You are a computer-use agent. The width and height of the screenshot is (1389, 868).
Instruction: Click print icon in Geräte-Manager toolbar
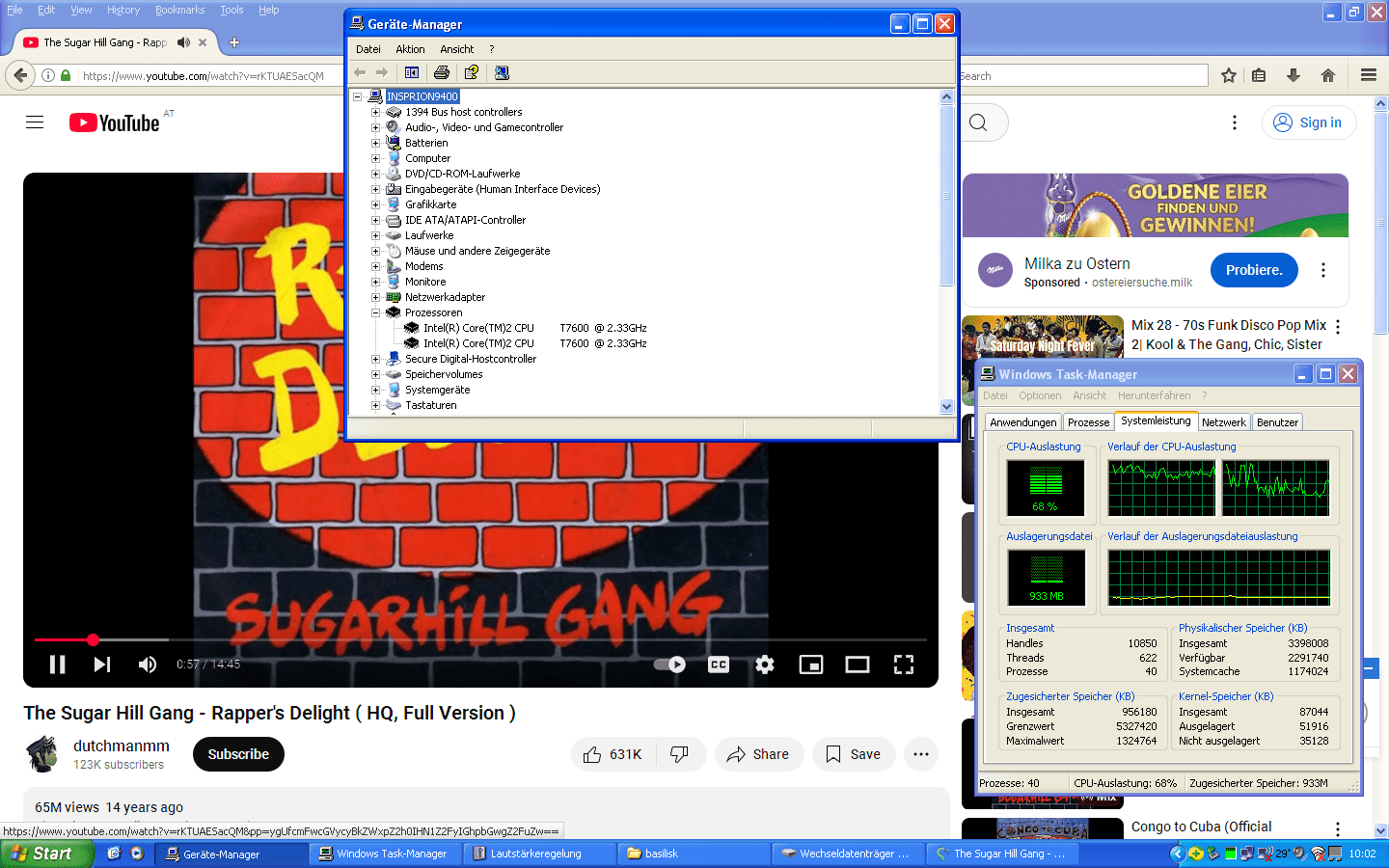[442, 72]
